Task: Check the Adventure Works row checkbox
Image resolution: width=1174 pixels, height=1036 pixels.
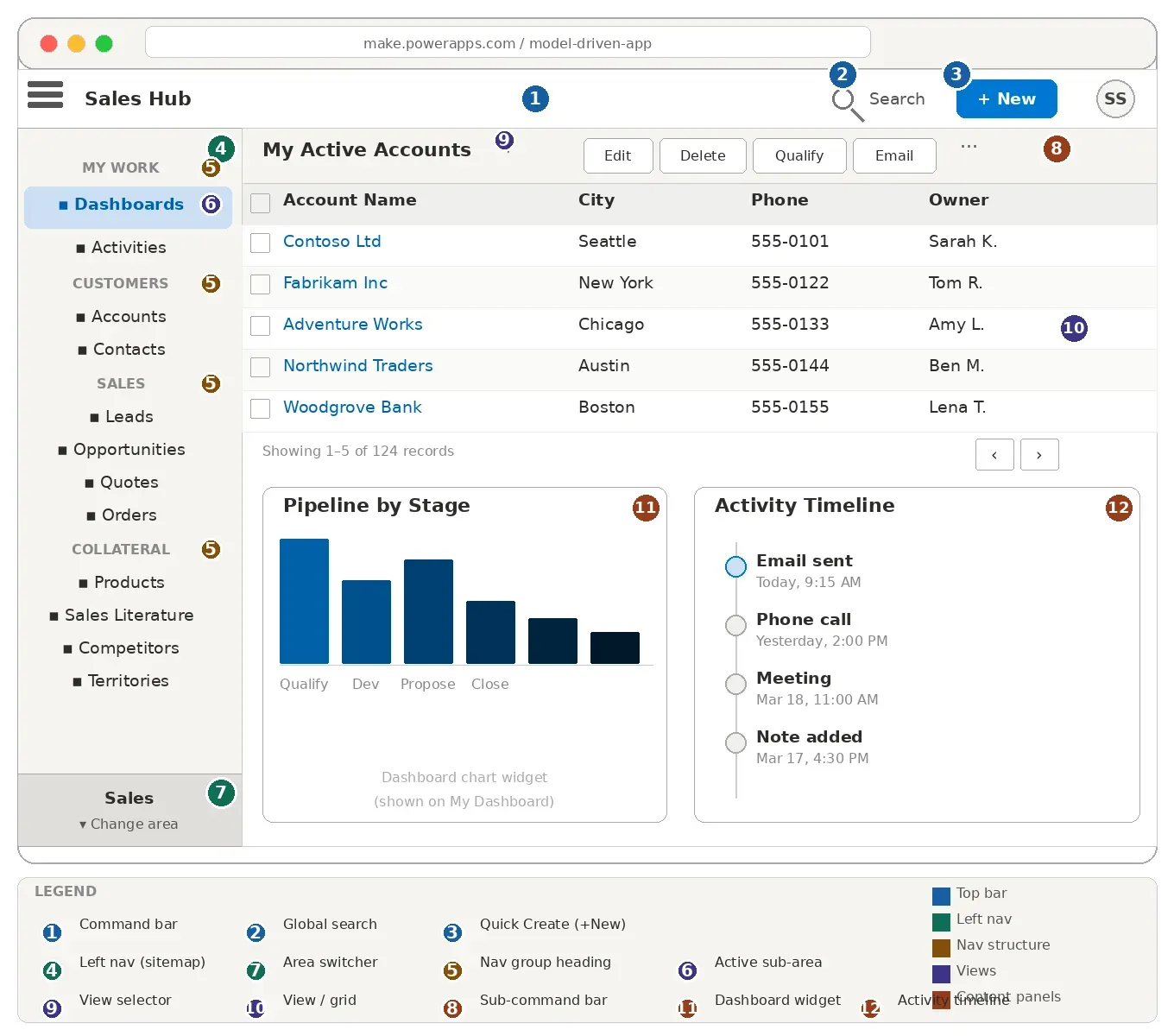Action: tap(260, 325)
